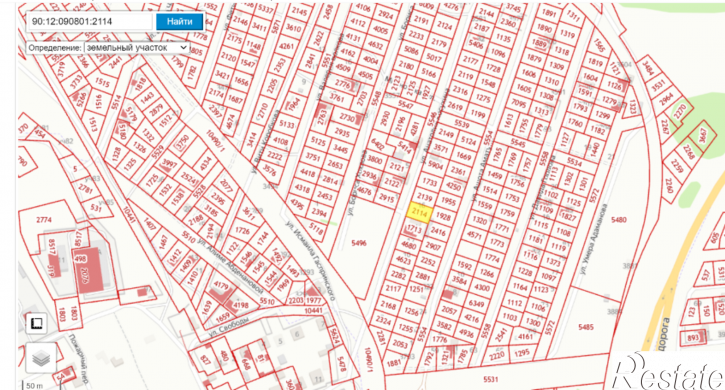Viewport: 725px width, 390px height.
Task: Select the large parcel labeled 5480
Action: [x=619, y=220]
